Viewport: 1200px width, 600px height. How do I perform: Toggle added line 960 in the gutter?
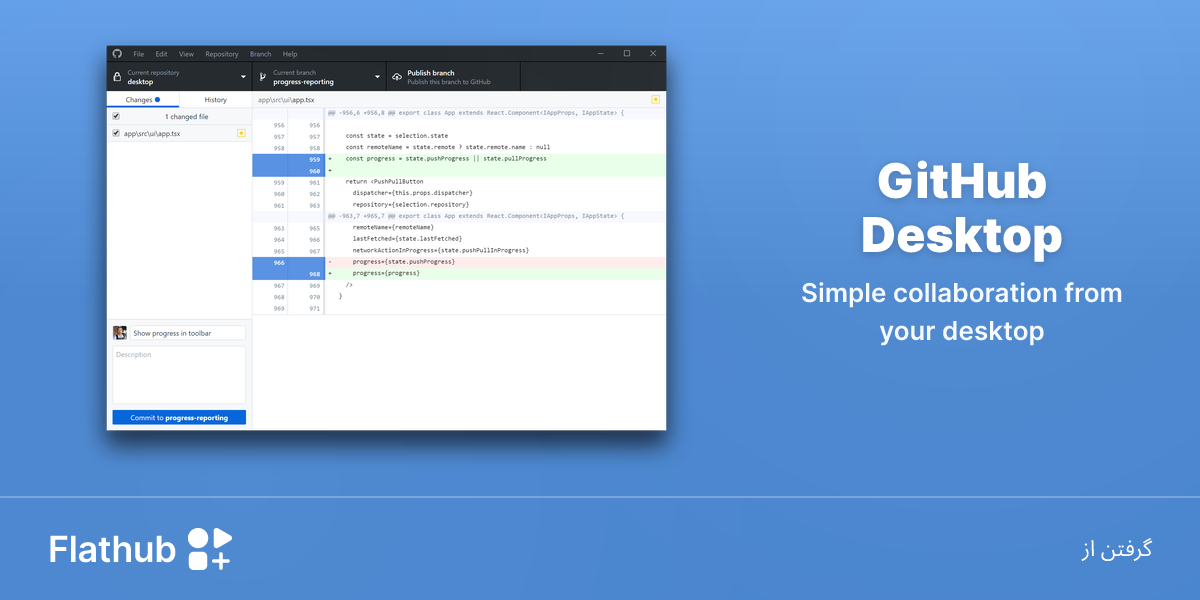click(x=288, y=171)
